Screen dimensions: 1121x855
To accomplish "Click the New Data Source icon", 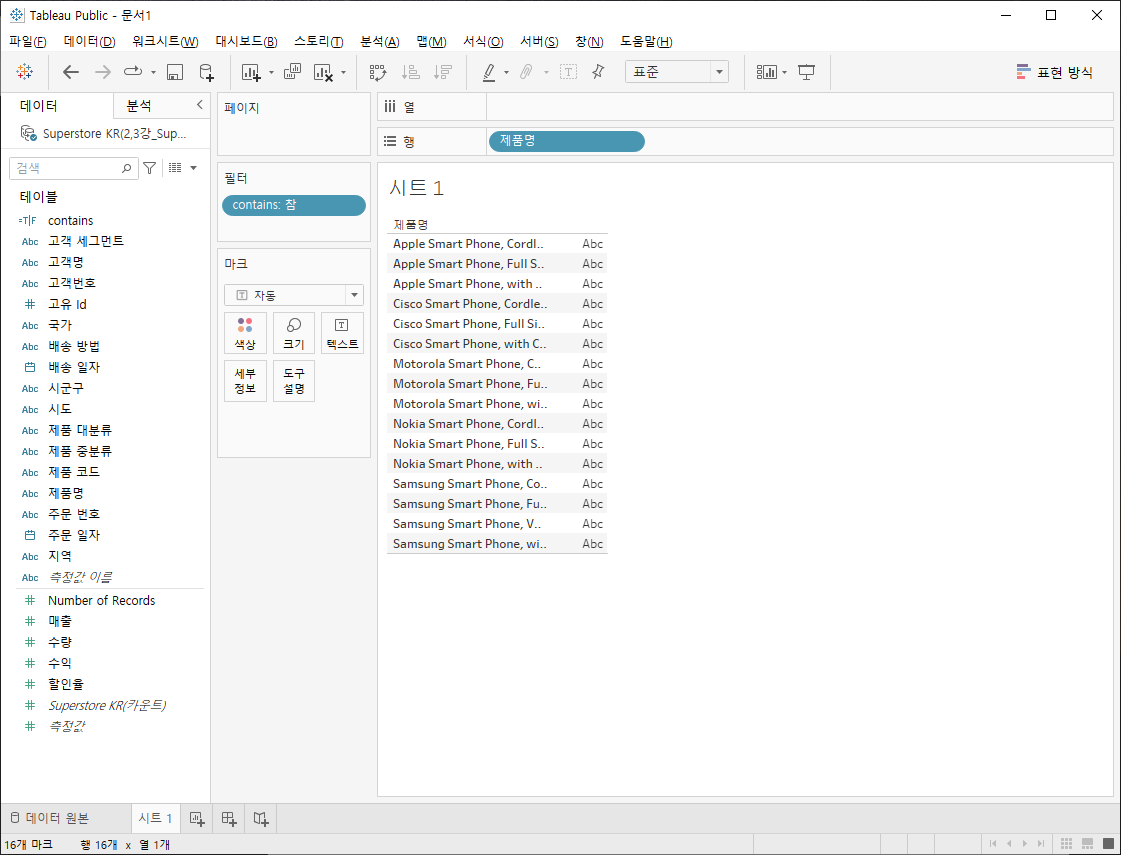I will point(206,71).
